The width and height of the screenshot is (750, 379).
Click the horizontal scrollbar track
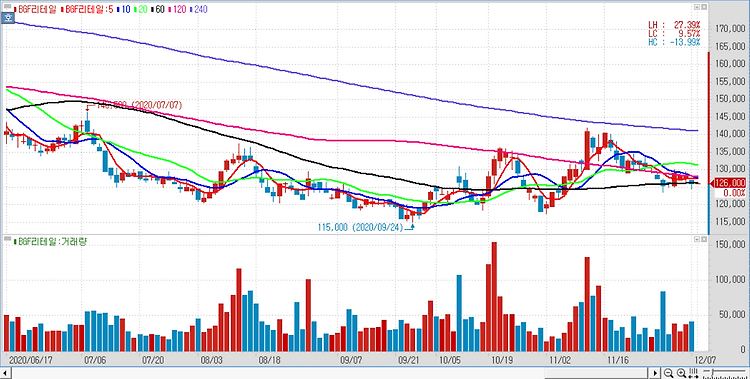pos(330,373)
